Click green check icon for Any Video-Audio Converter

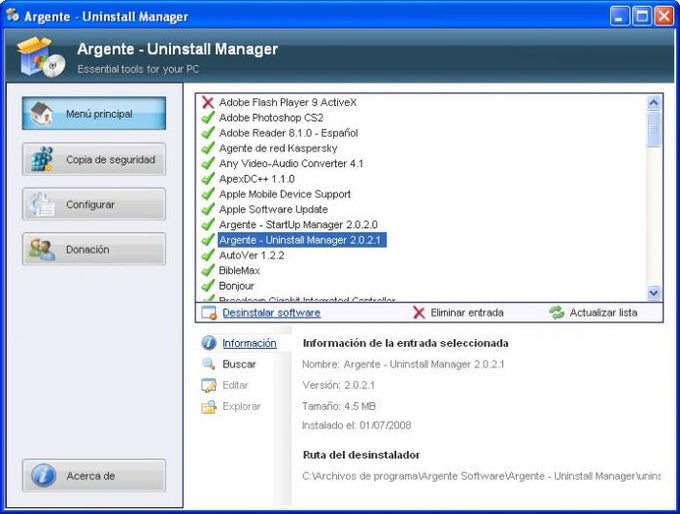pos(208,164)
